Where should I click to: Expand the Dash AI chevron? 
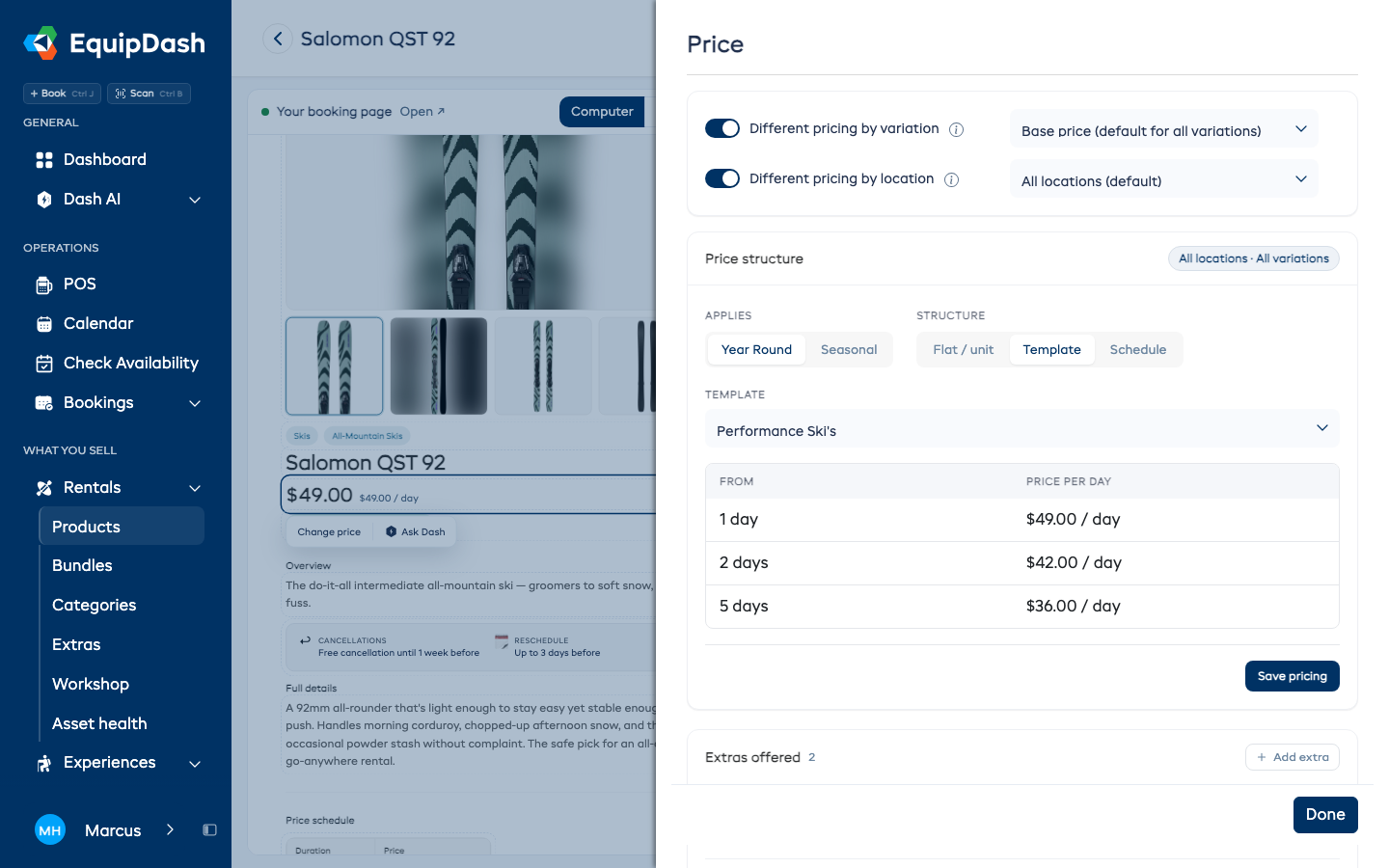point(195,200)
